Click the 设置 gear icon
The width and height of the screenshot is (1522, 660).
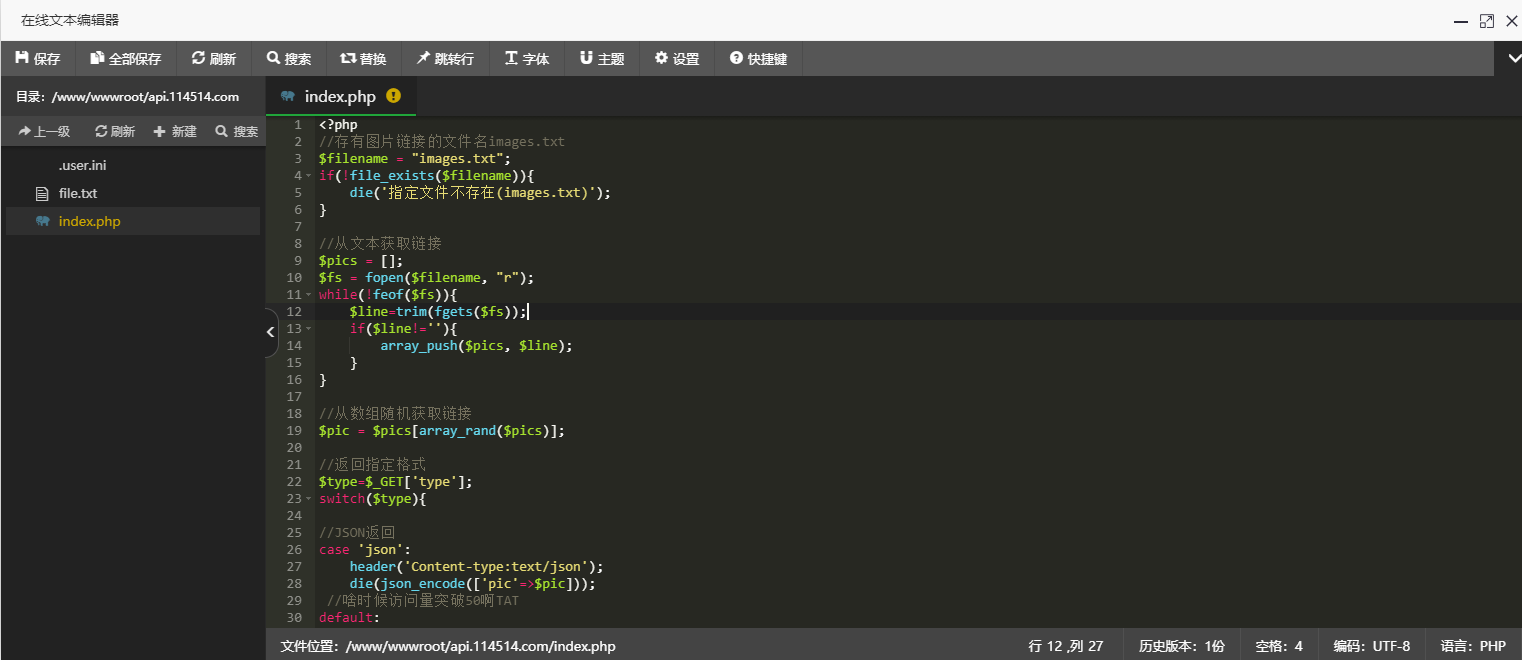coord(661,58)
